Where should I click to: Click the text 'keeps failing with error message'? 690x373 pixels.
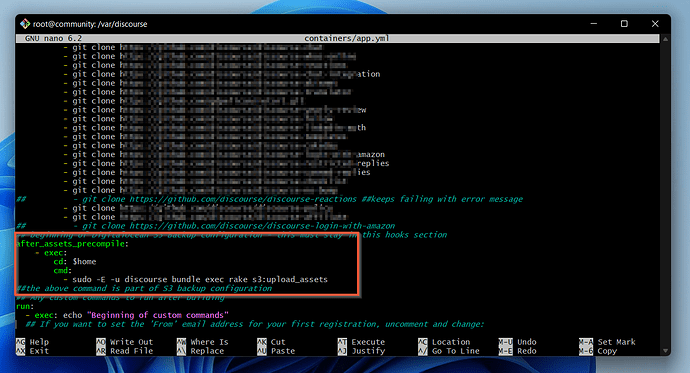click(447, 199)
